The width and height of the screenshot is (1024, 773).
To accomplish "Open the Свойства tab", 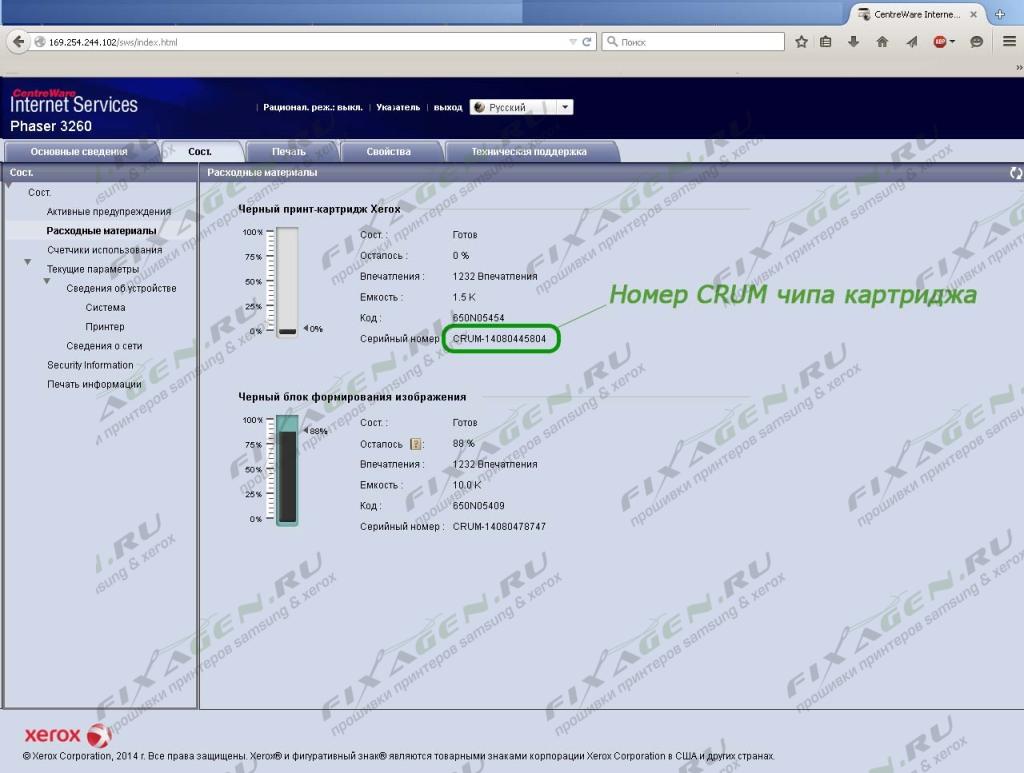I will coord(388,152).
